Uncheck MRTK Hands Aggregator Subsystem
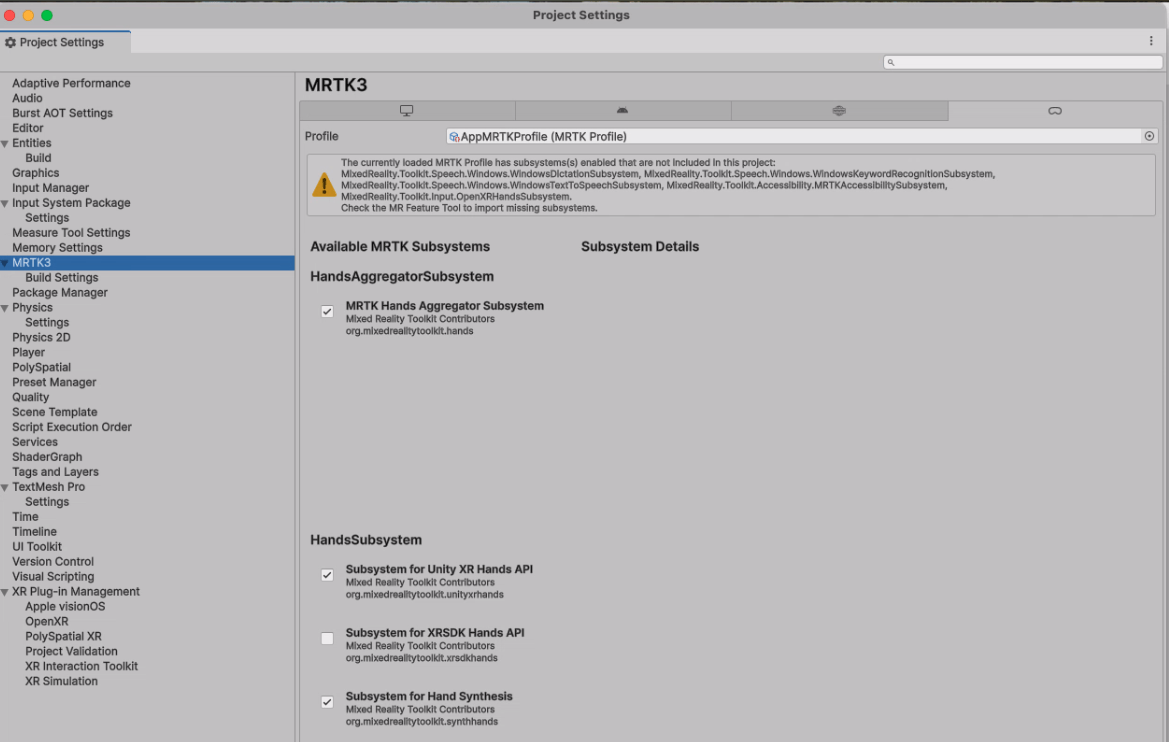 pyautogui.click(x=327, y=312)
